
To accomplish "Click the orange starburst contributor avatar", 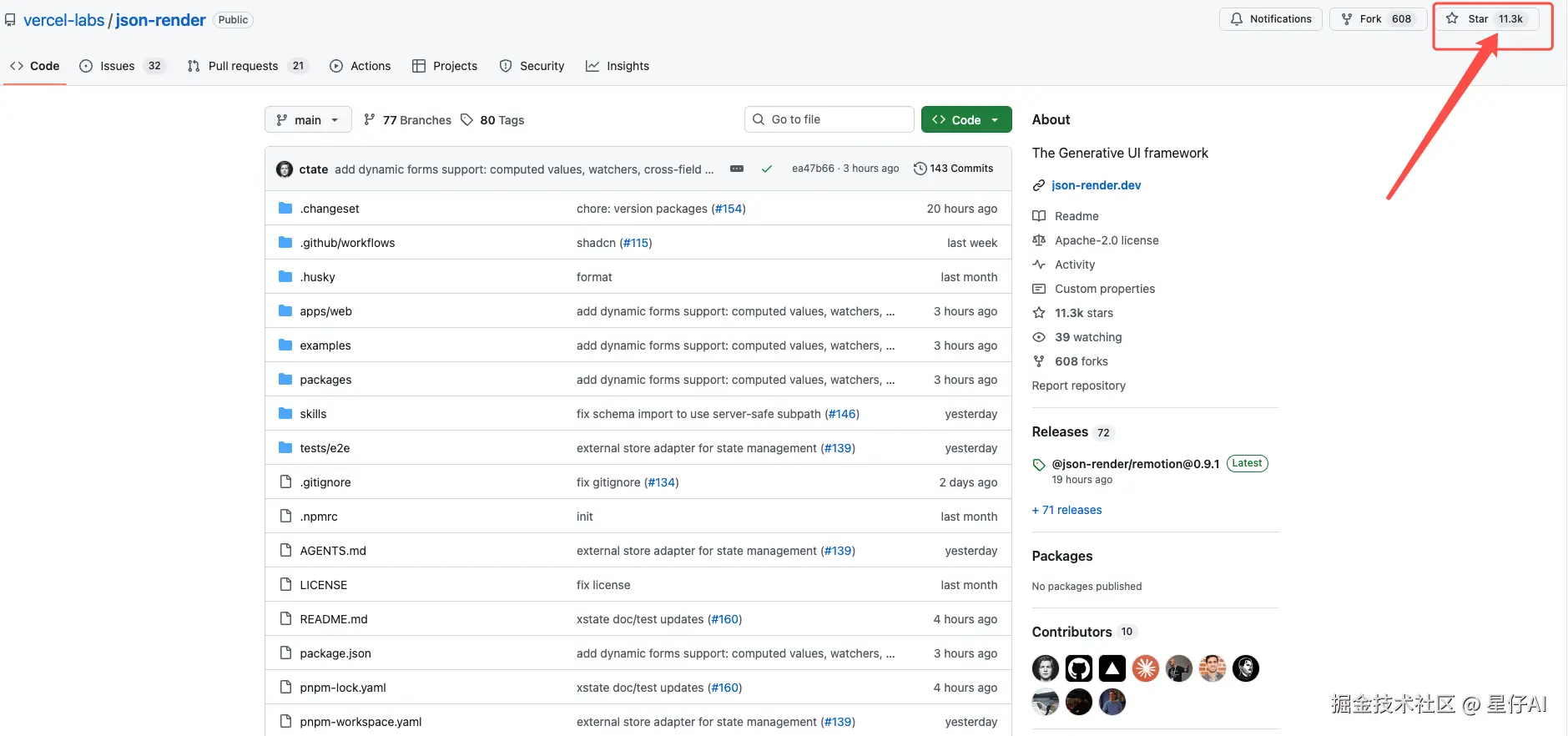I will tap(1146, 668).
